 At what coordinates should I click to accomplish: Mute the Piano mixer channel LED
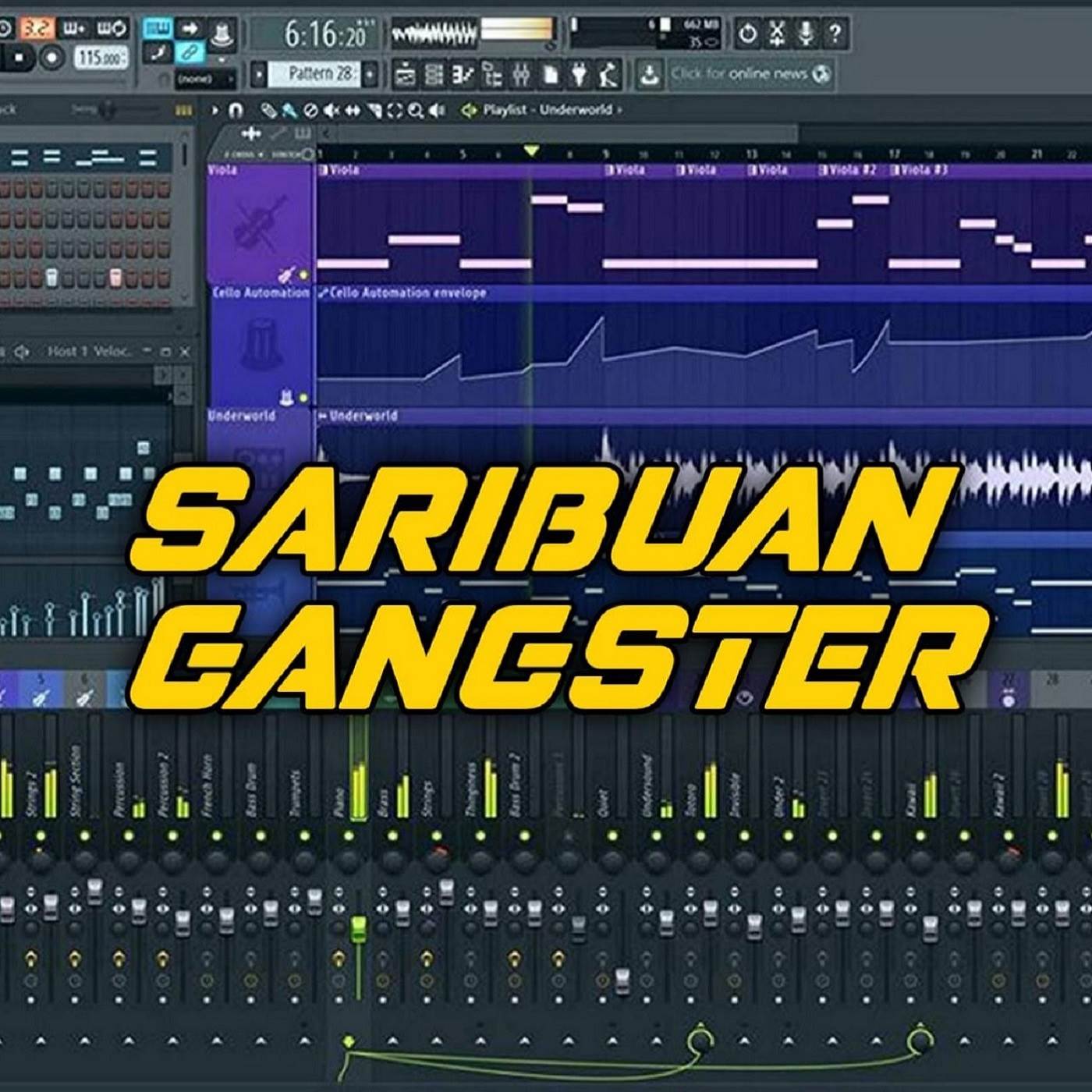(x=349, y=836)
